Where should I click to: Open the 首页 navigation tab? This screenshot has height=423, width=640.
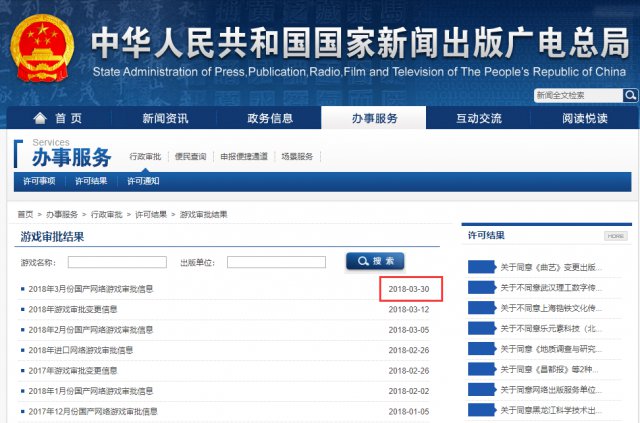click(x=59, y=118)
